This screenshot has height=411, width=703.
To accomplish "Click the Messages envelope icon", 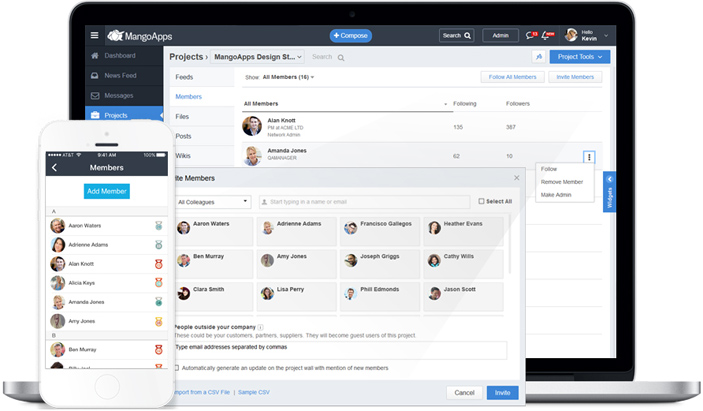I will 95,95.
